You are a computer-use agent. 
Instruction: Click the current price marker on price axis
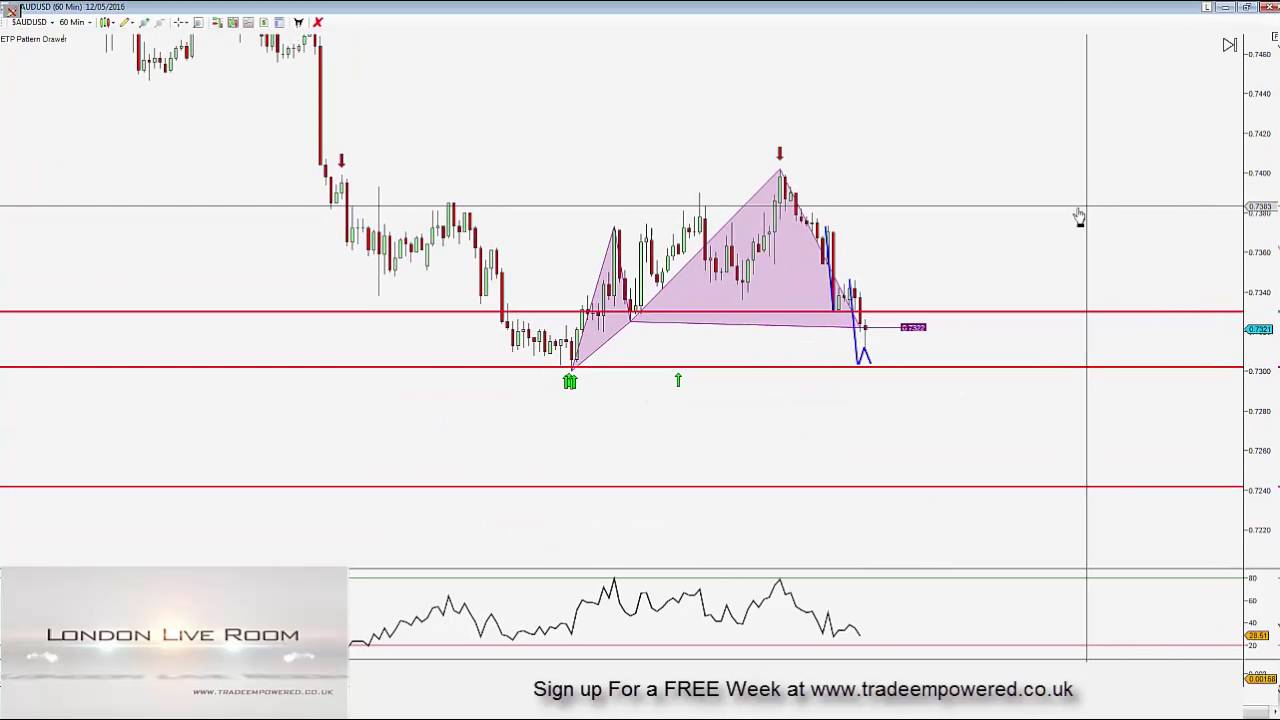(1259, 329)
